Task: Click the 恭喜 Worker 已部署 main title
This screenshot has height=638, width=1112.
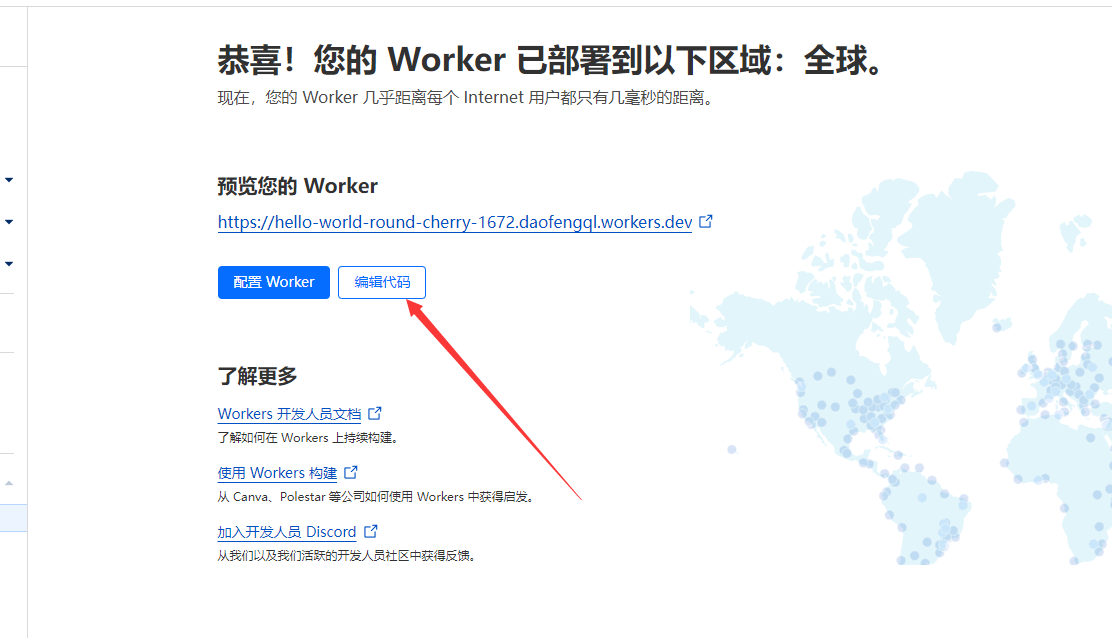Action: pos(551,61)
